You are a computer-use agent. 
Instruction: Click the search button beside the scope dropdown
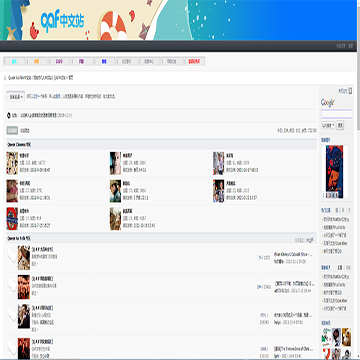pos(340,126)
